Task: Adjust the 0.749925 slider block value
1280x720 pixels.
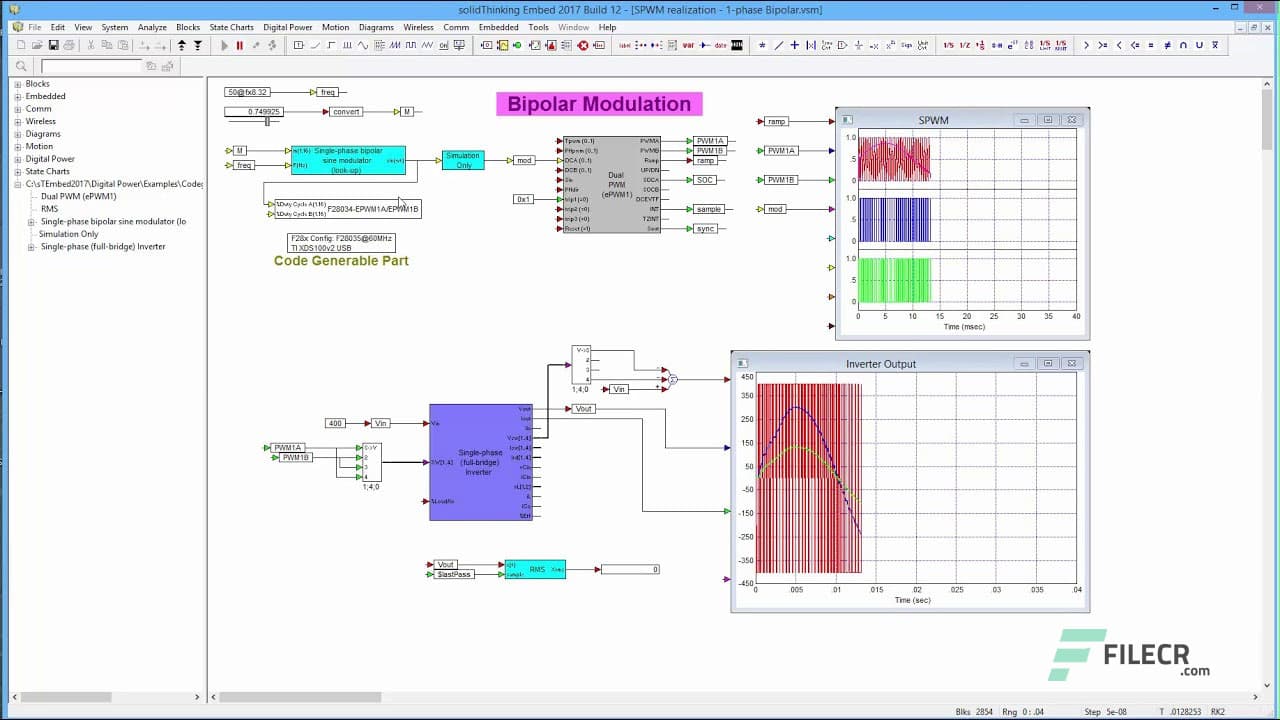Action: coord(267,121)
